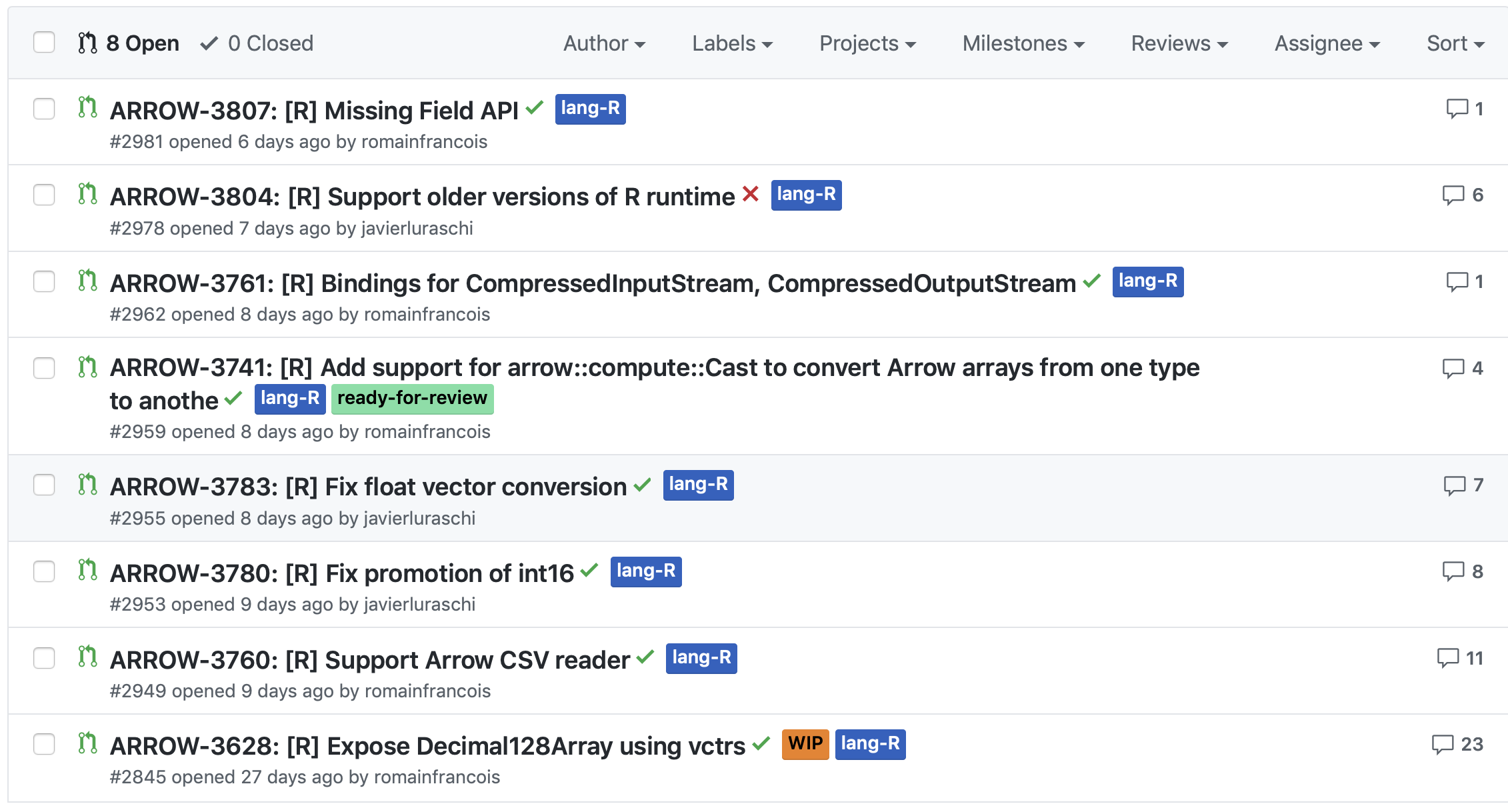Click green check status on ARROW-3761 bindings PR

[1092, 281]
